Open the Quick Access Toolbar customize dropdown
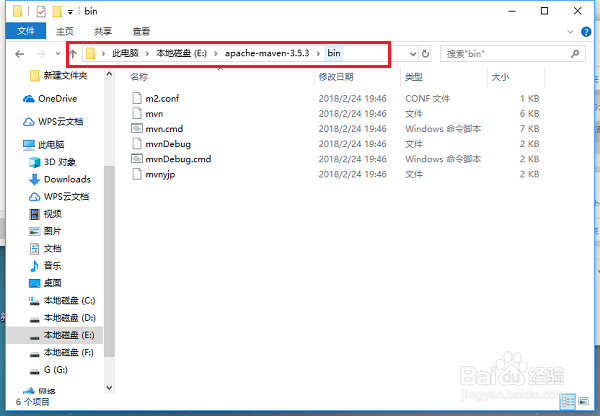This screenshot has width=600, height=416. (x=70, y=12)
